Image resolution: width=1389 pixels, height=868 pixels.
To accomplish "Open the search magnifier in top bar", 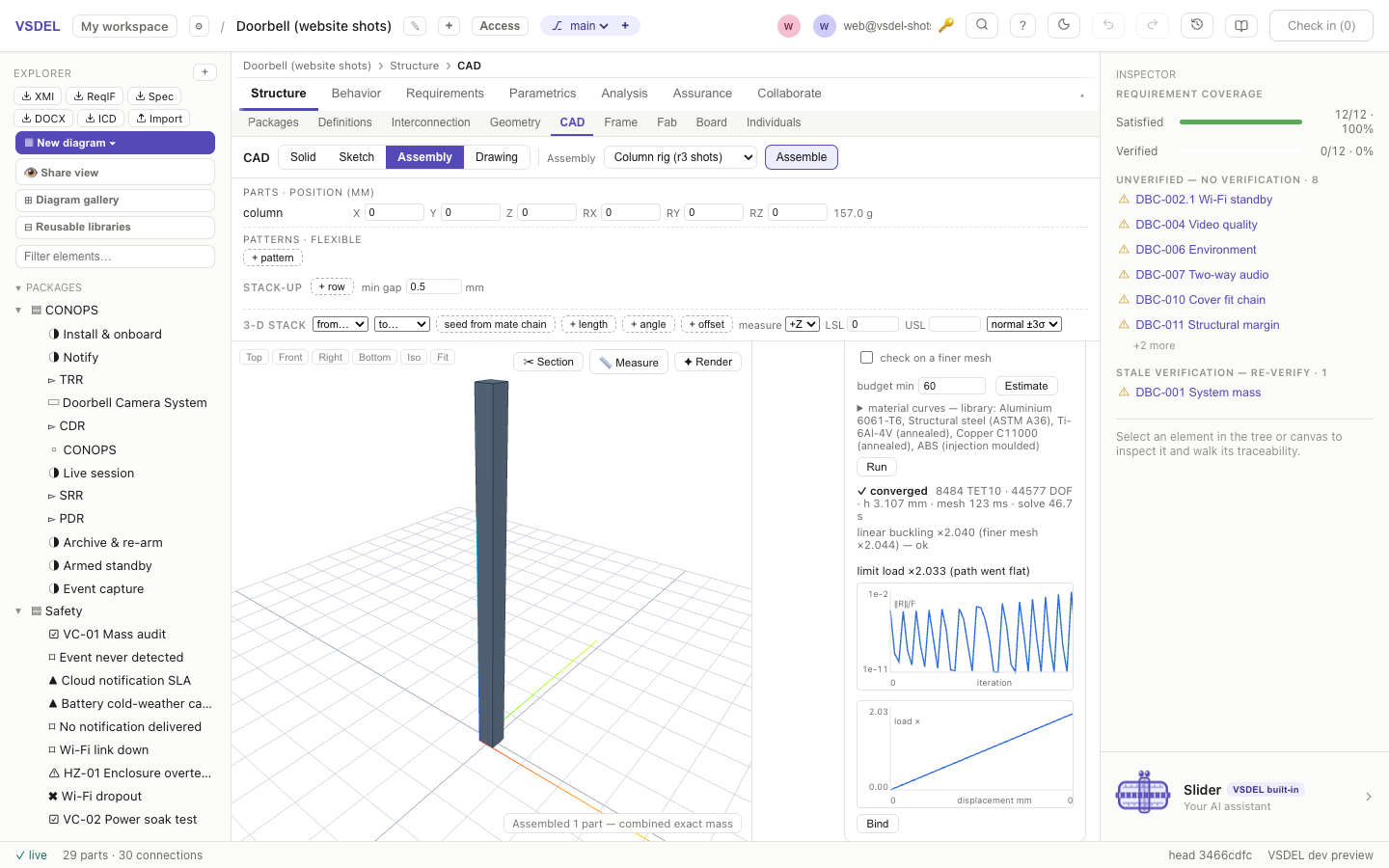I will [x=982, y=26].
